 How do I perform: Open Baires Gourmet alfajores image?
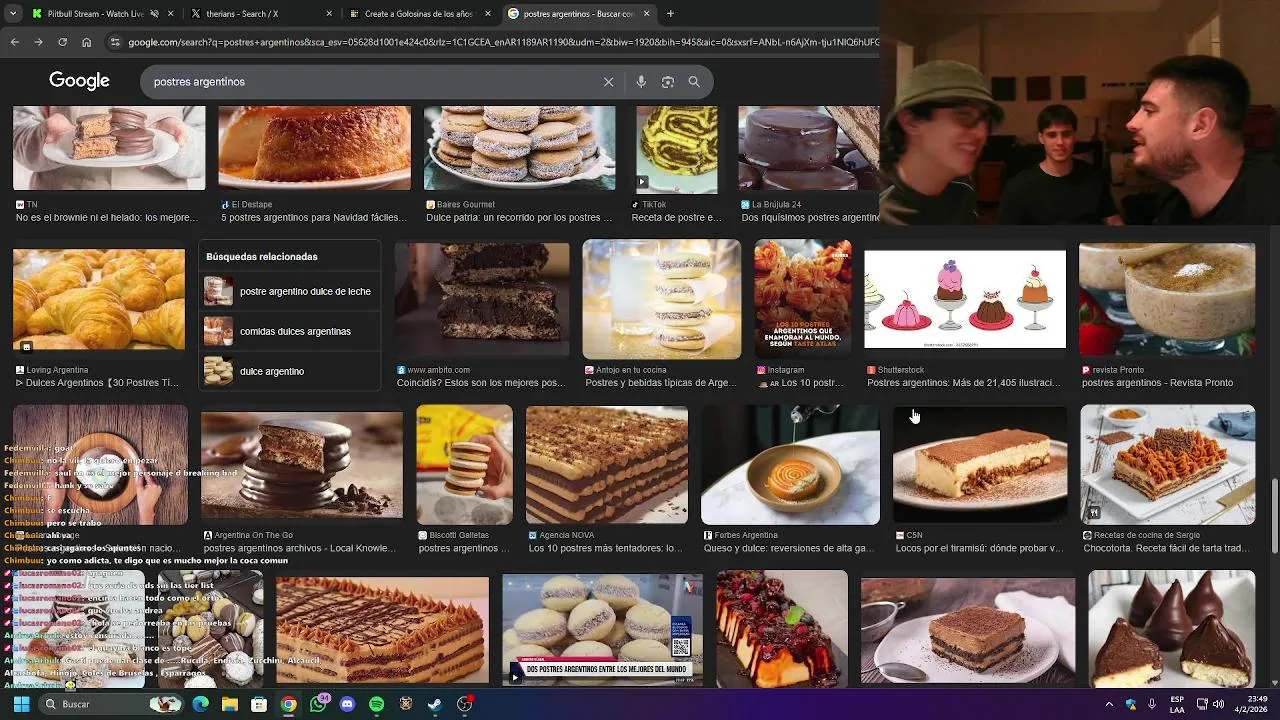click(519, 148)
